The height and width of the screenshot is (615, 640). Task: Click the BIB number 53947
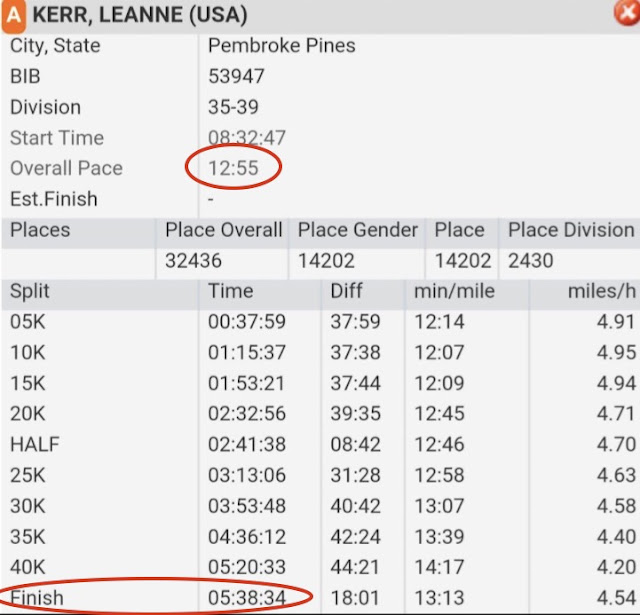click(236, 76)
